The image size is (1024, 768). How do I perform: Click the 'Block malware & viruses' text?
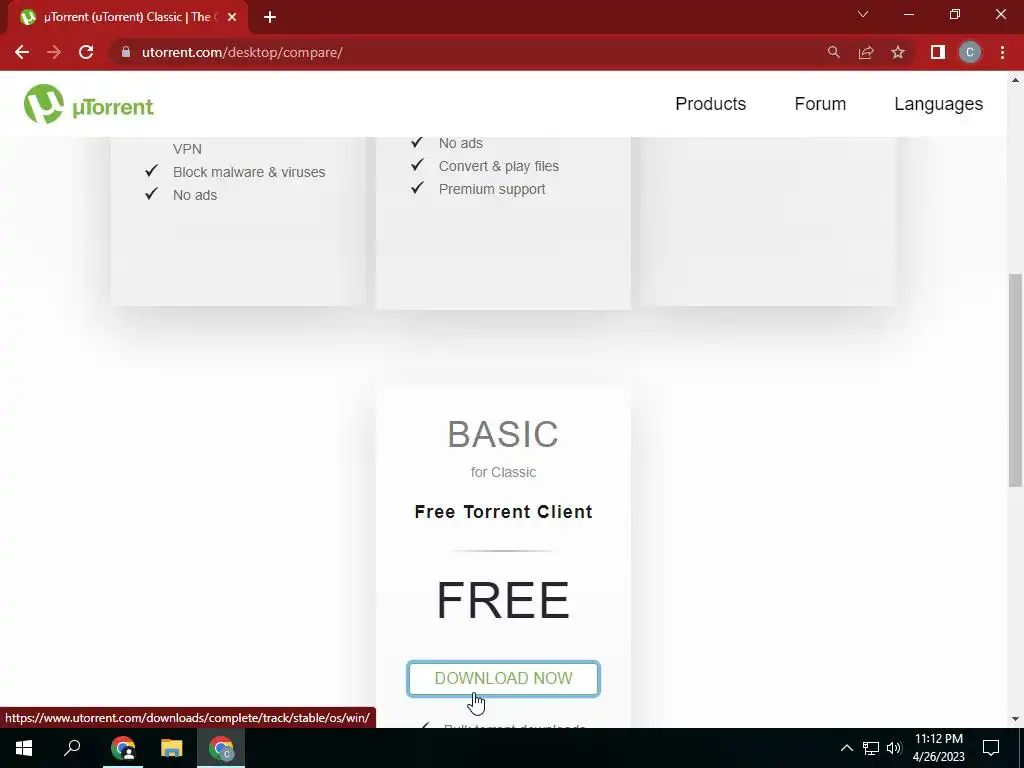[249, 172]
